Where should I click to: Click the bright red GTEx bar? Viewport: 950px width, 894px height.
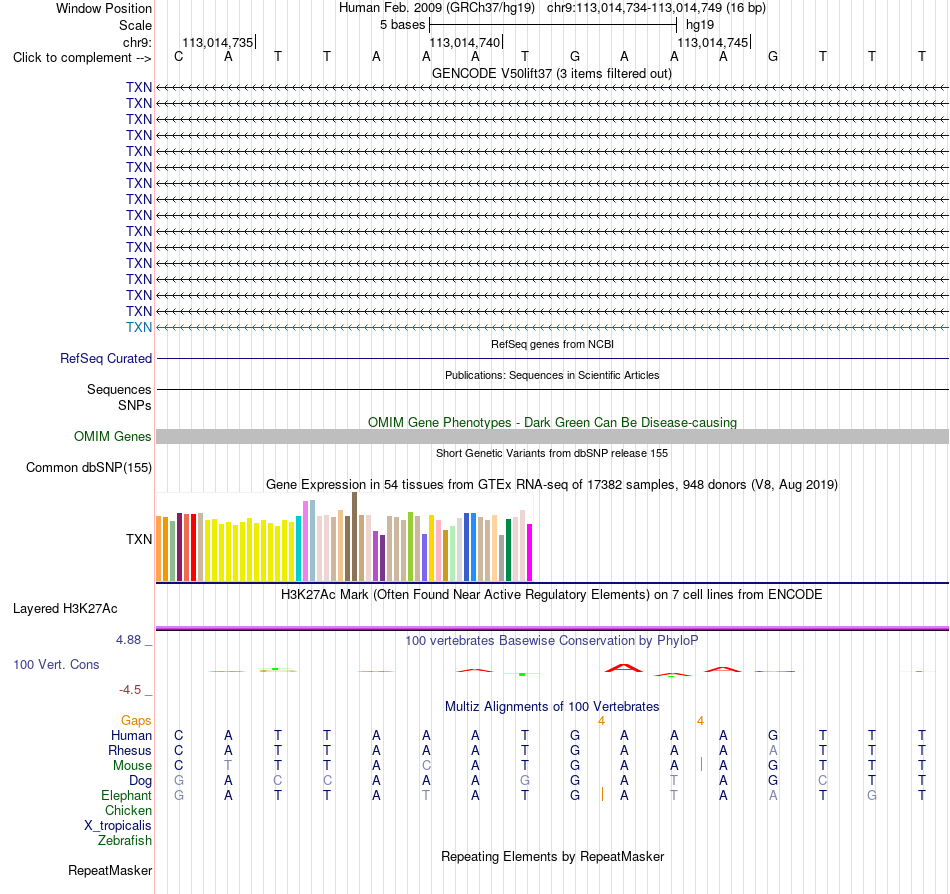pos(193,548)
